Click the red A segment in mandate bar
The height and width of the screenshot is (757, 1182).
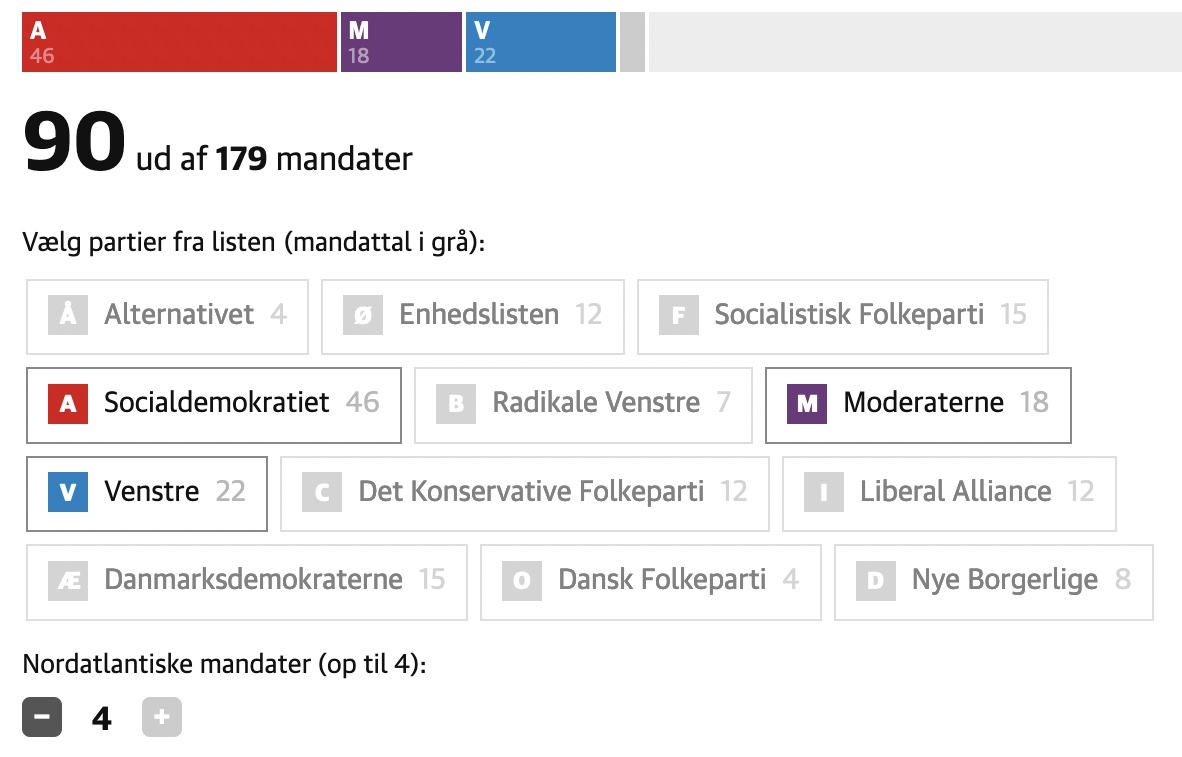179,42
